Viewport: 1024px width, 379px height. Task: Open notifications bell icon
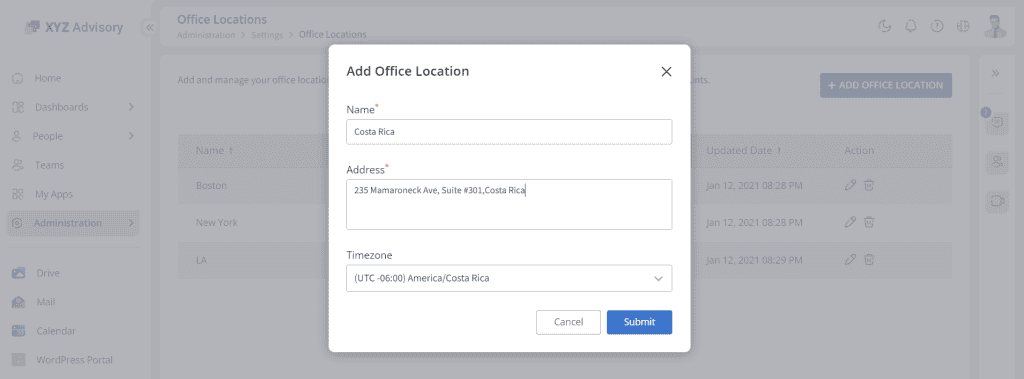click(x=910, y=26)
